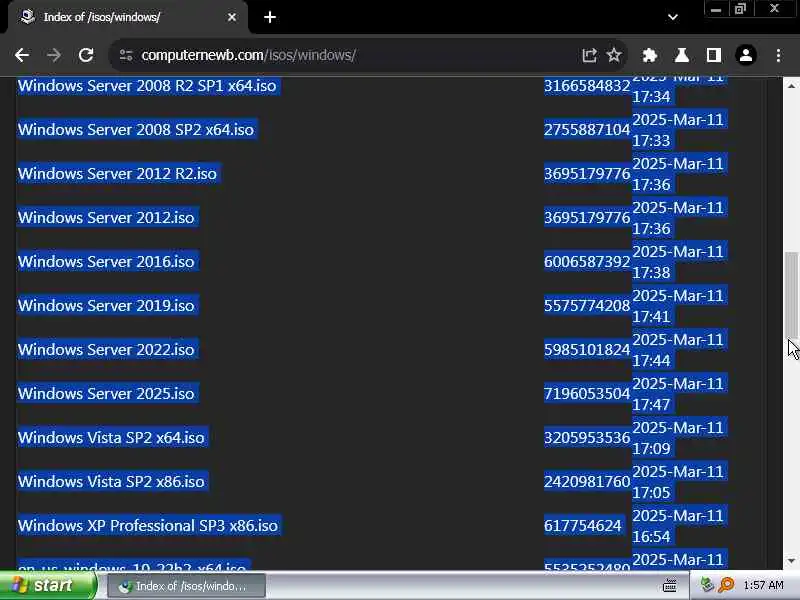Click the vertical scrollbar thumb
The height and width of the screenshot is (600, 800).
pos(791,294)
